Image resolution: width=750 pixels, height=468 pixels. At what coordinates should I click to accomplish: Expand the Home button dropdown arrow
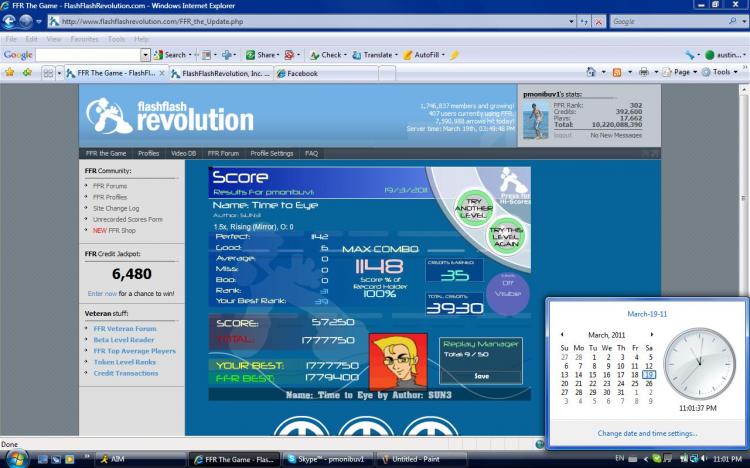pyautogui.click(x=603, y=72)
